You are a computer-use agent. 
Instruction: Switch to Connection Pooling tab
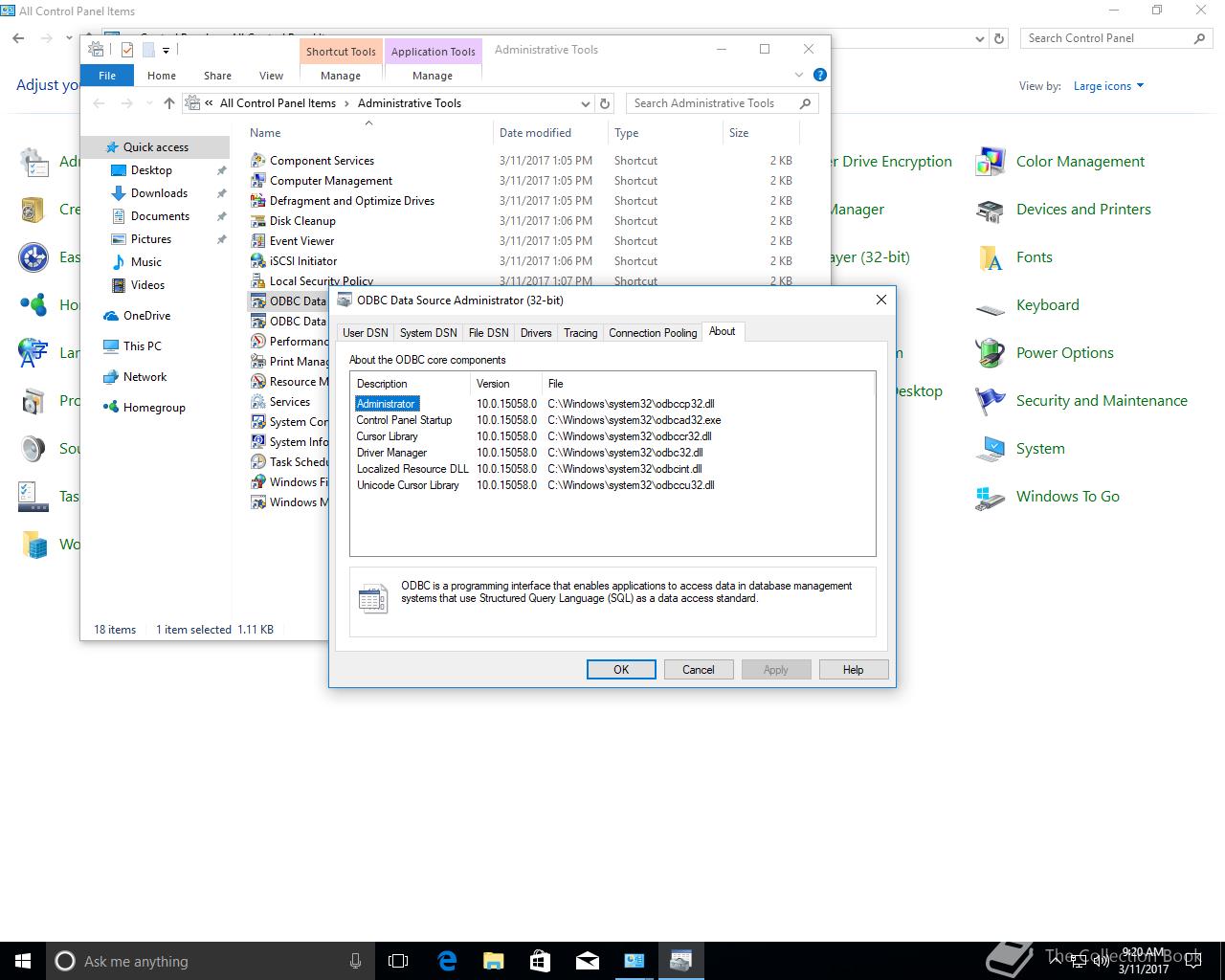click(653, 333)
